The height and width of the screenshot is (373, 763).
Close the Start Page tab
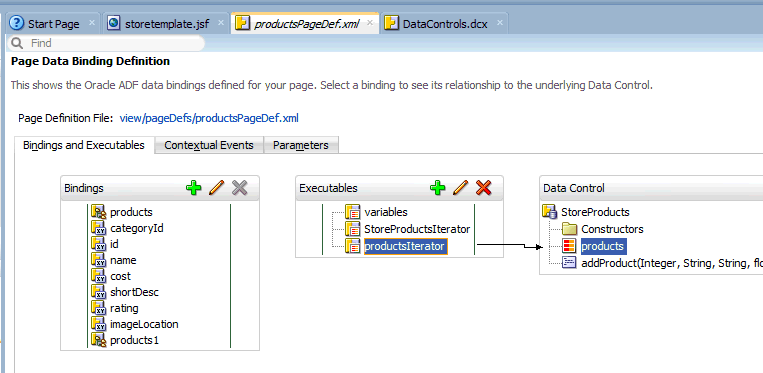click(x=91, y=23)
